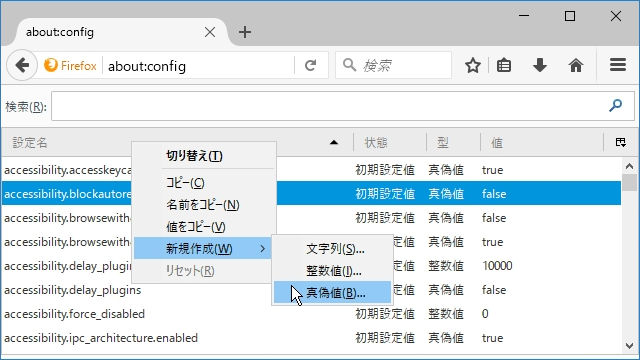The height and width of the screenshot is (360, 640).
Task: Click the blue search icon in the config filter
Action: pos(615,106)
